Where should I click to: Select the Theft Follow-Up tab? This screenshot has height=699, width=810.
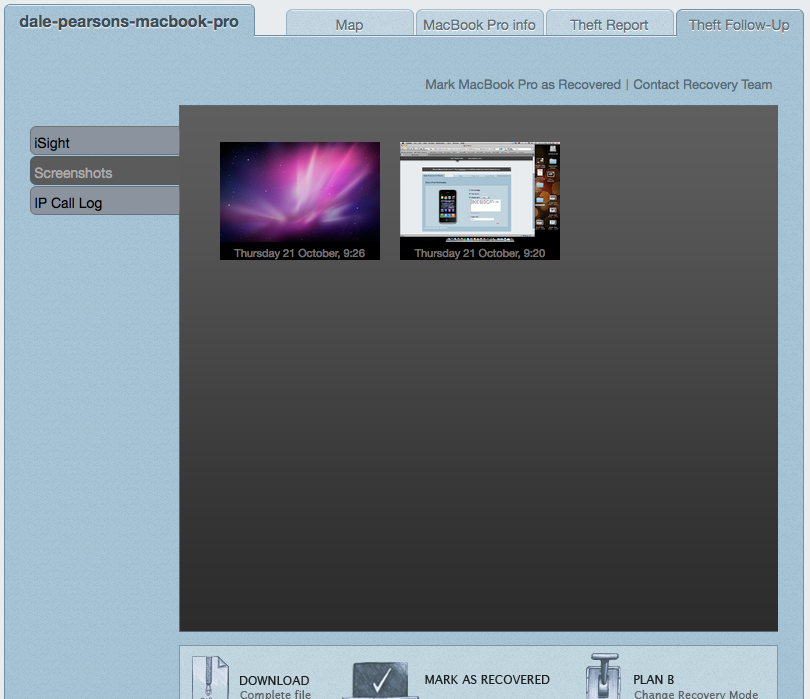click(x=739, y=23)
